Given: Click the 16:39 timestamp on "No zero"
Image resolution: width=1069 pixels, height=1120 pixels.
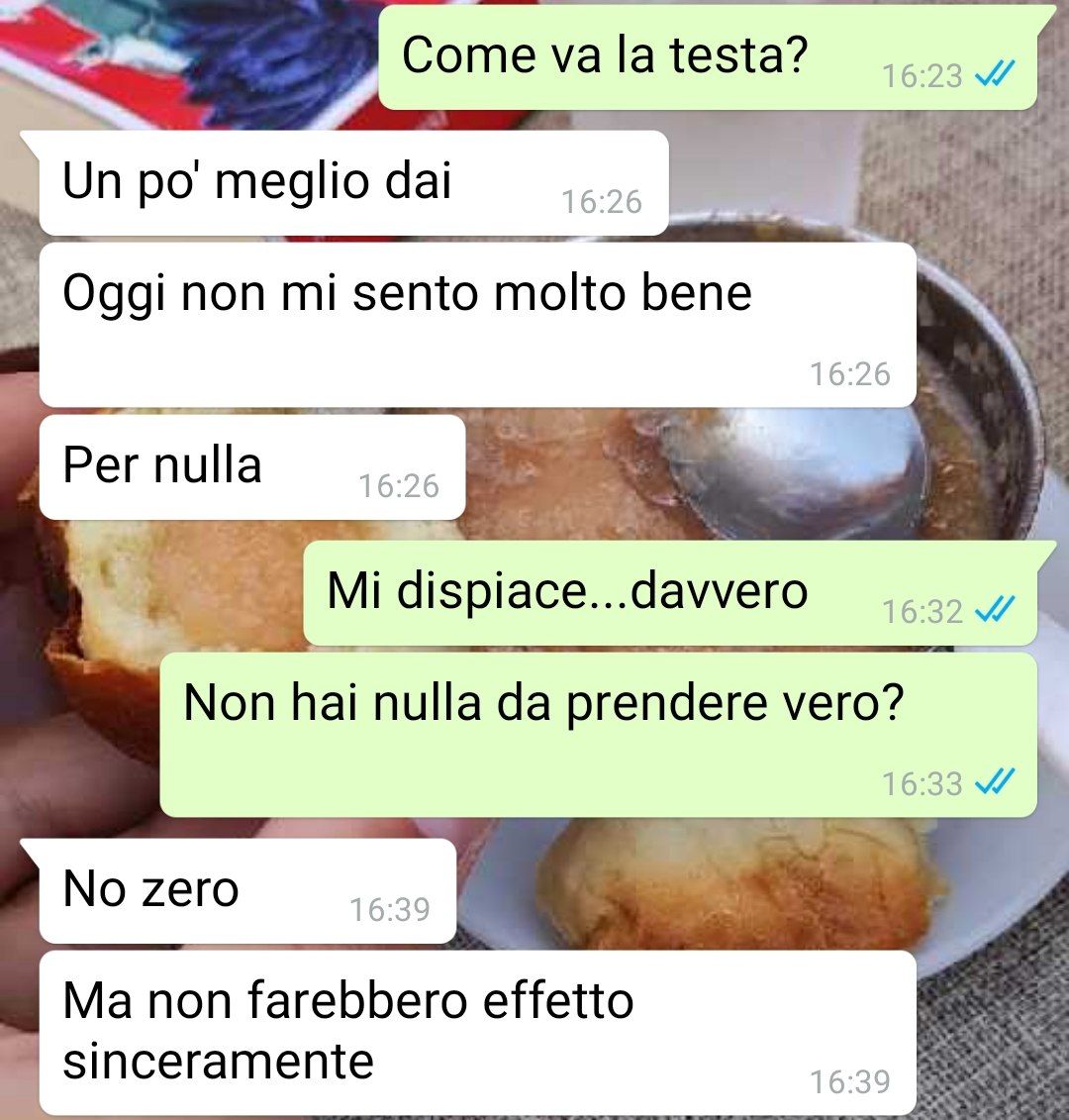Looking at the screenshot, I should tap(390, 910).
